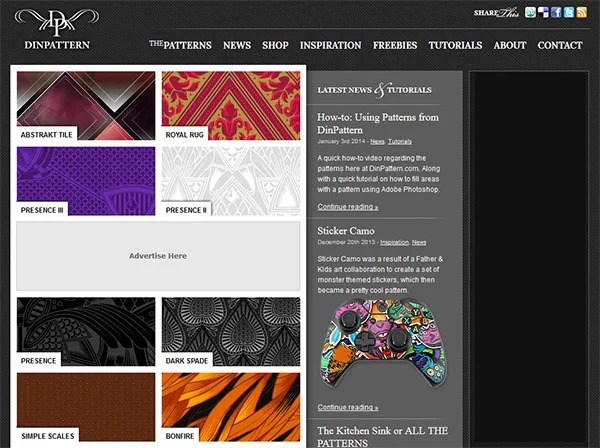The image size is (600, 448).
Task: Open the orange Bonfire pattern thumbnail
Action: [x=231, y=407]
